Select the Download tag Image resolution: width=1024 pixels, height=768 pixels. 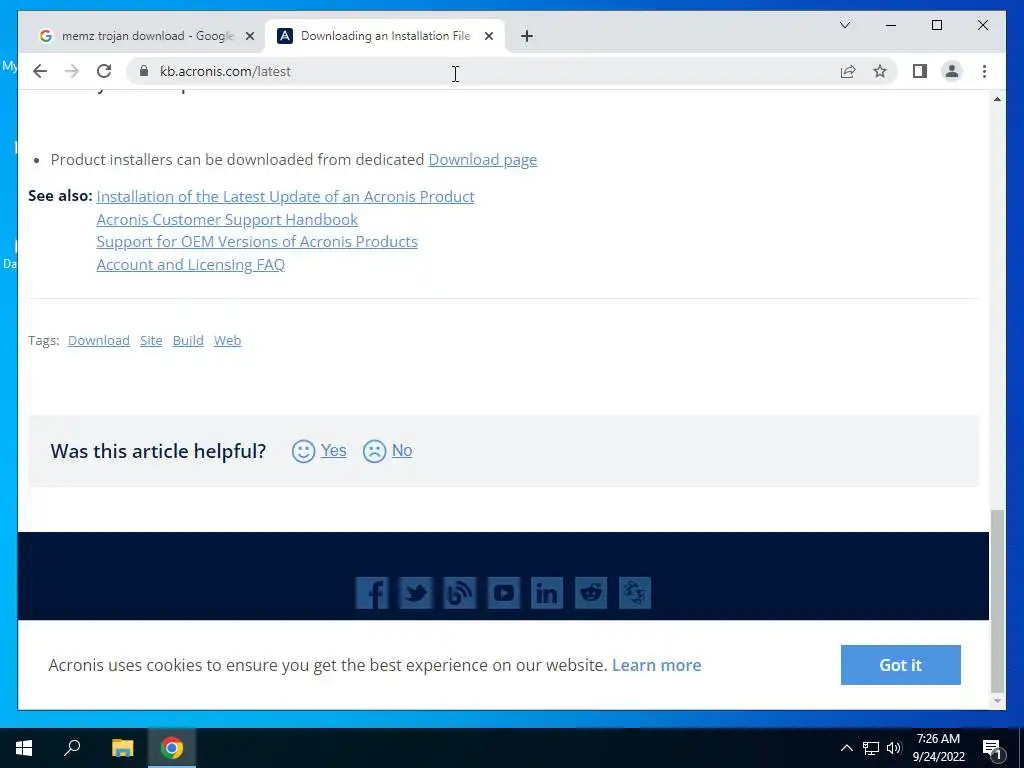point(99,340)
